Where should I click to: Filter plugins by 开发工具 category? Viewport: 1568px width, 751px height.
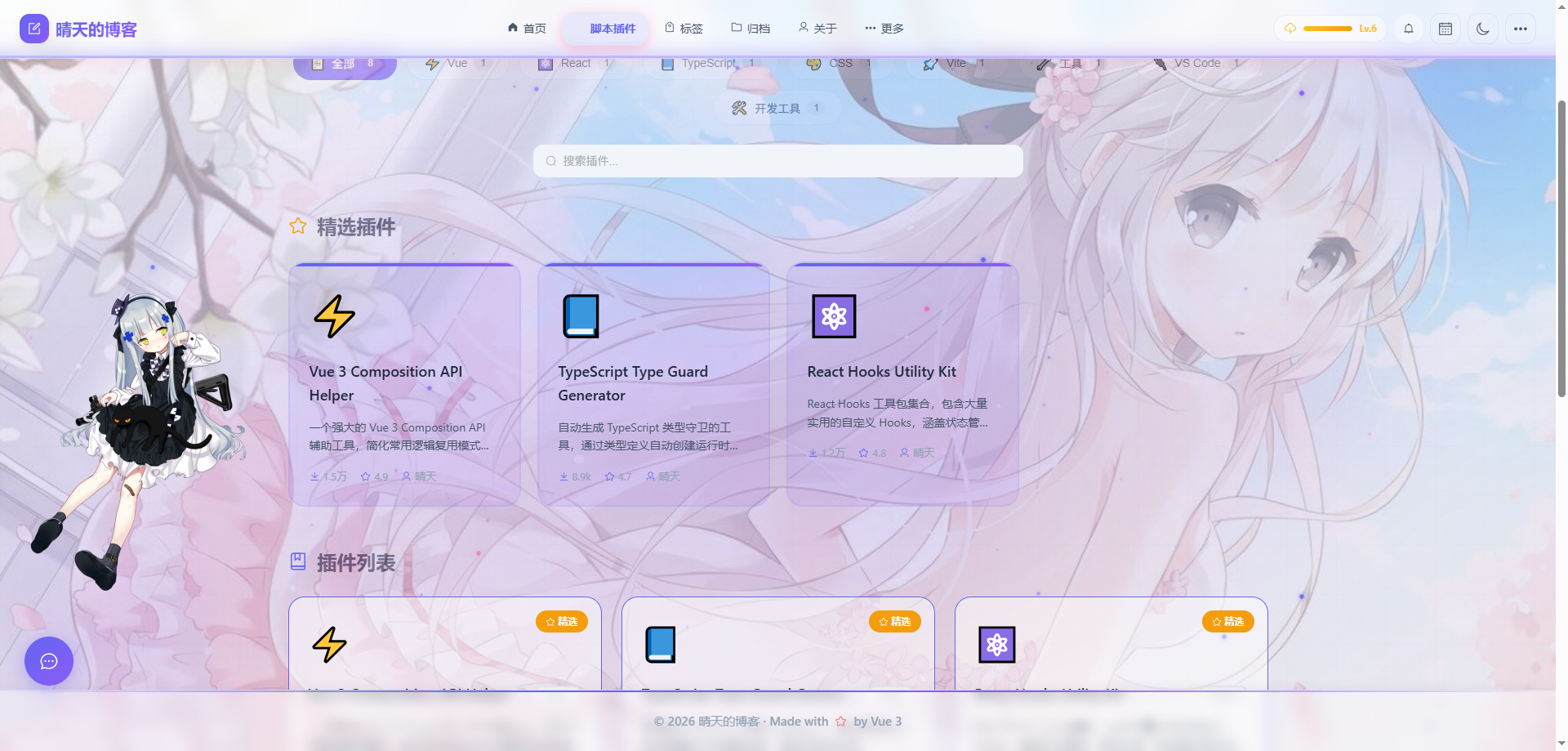pos(777,108)
